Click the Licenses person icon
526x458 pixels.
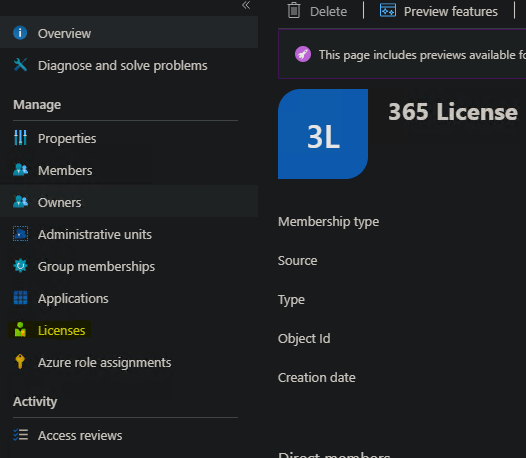pyautogui.click(x=20, y=330)
